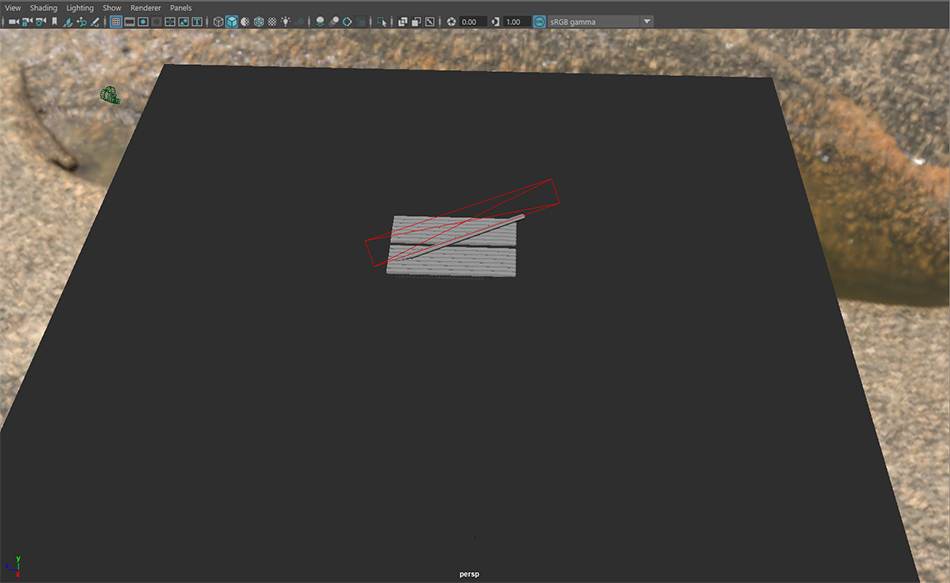Open the View menu

coord(13,8)
